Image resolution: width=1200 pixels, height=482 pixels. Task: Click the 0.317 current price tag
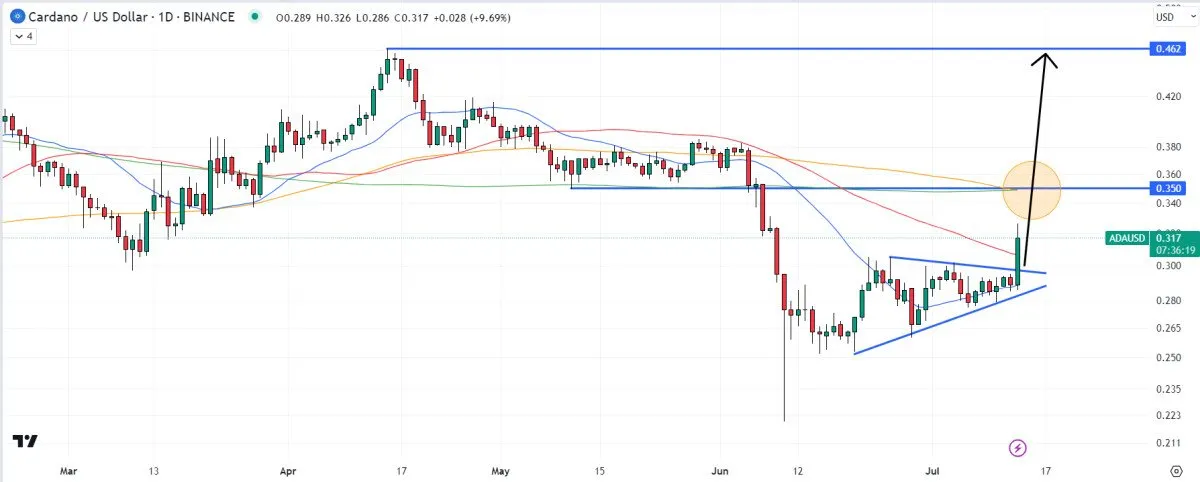1167,236
